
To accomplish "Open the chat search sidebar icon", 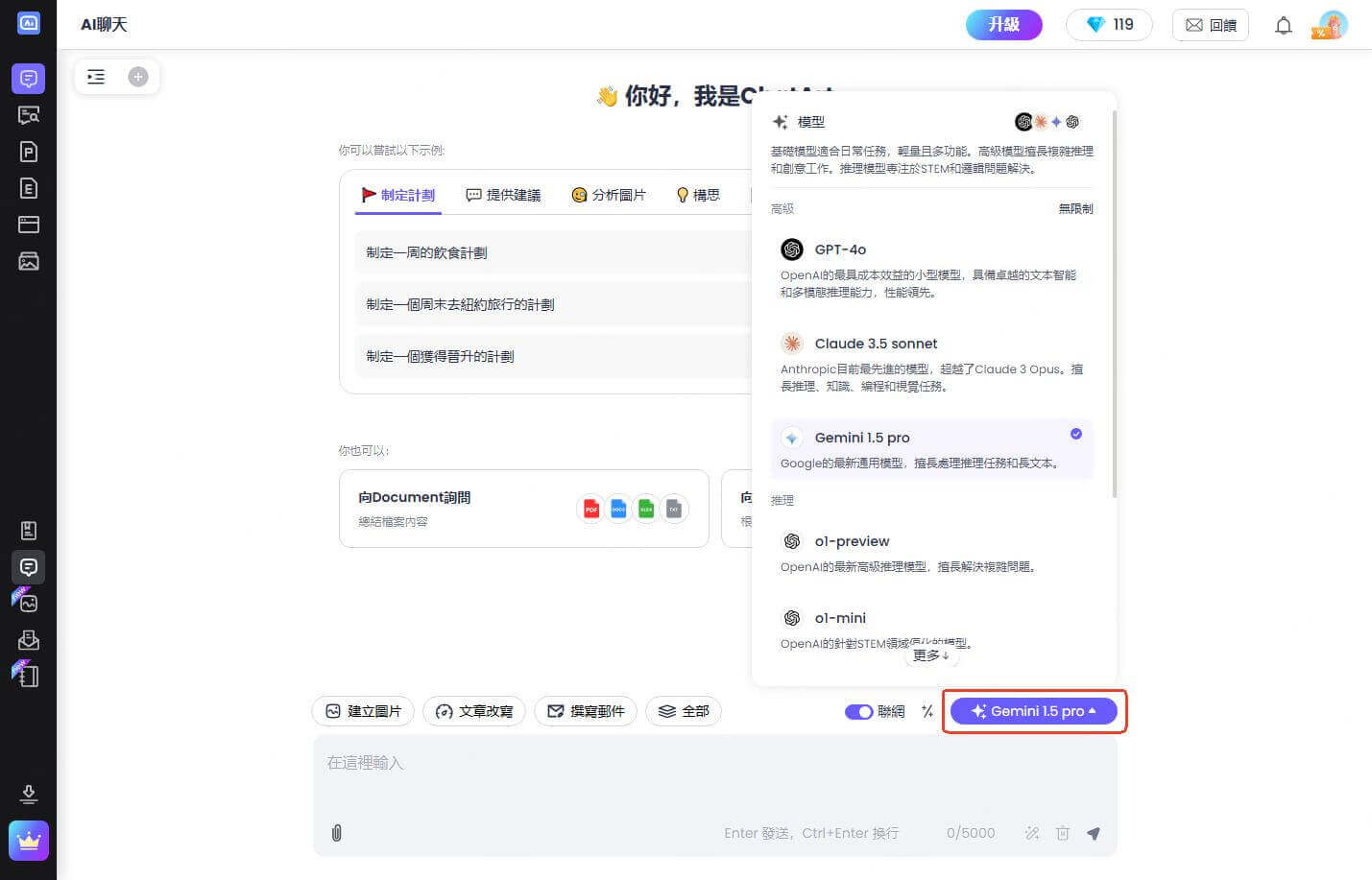I will [29, 115].
